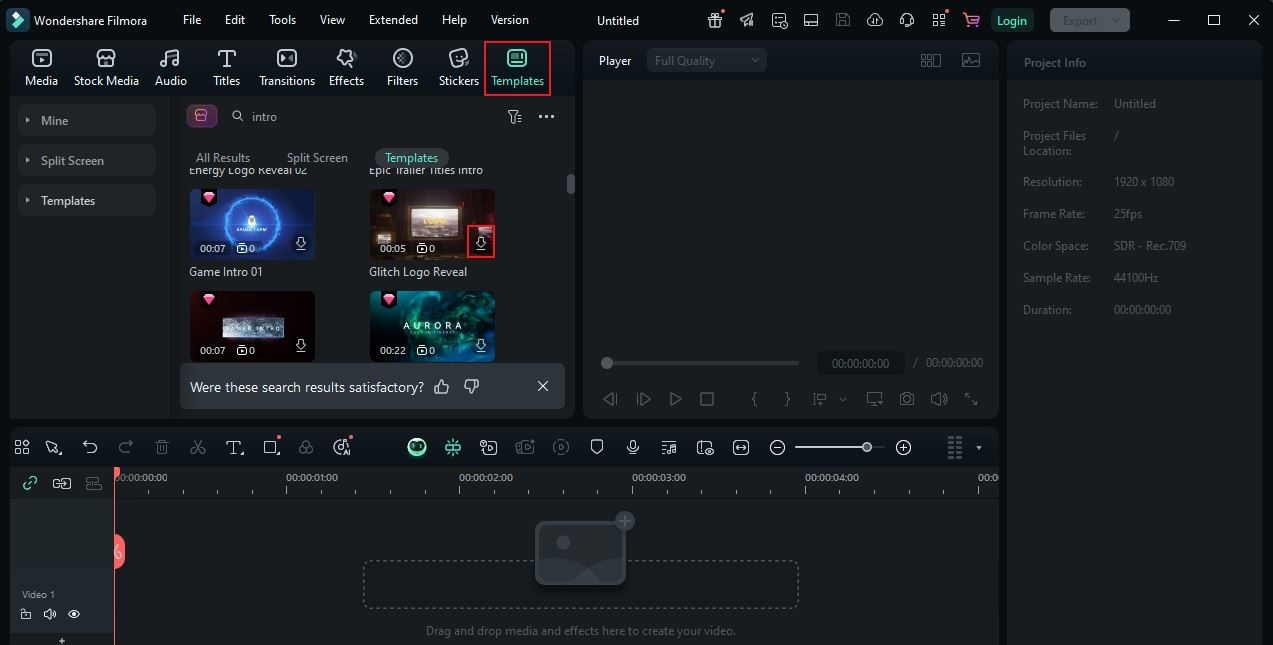The height and width of the screenshot is (645, 1273).
Task: Open the Edit menu
Action: 235,20
